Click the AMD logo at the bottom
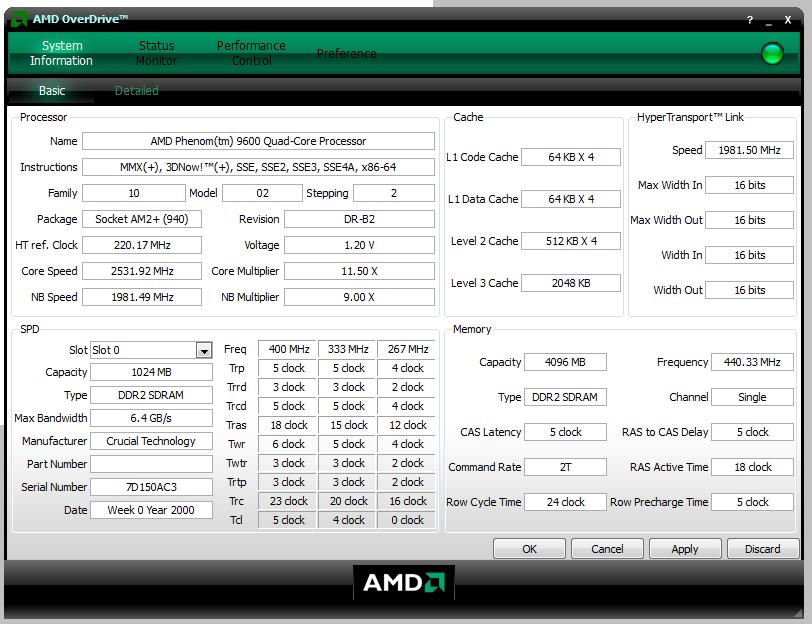The width and height of the screenshot is (812, 624). pyautogui.click(x=403, y=583)
